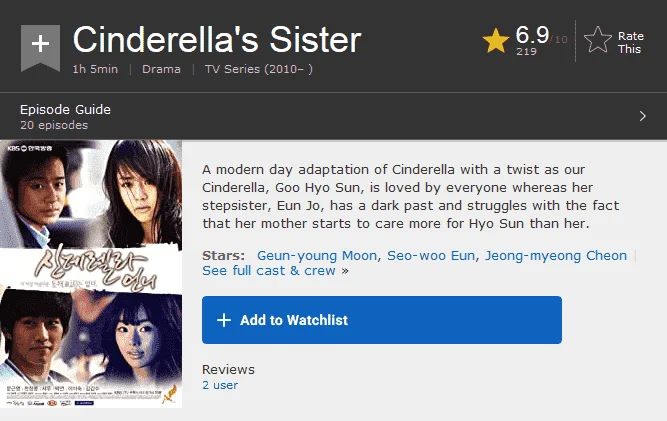This screenshot has height=421, width=667.
Task: Click the outlined Rate This star icon
Action: pyautogui.click(x=598, y=40)
